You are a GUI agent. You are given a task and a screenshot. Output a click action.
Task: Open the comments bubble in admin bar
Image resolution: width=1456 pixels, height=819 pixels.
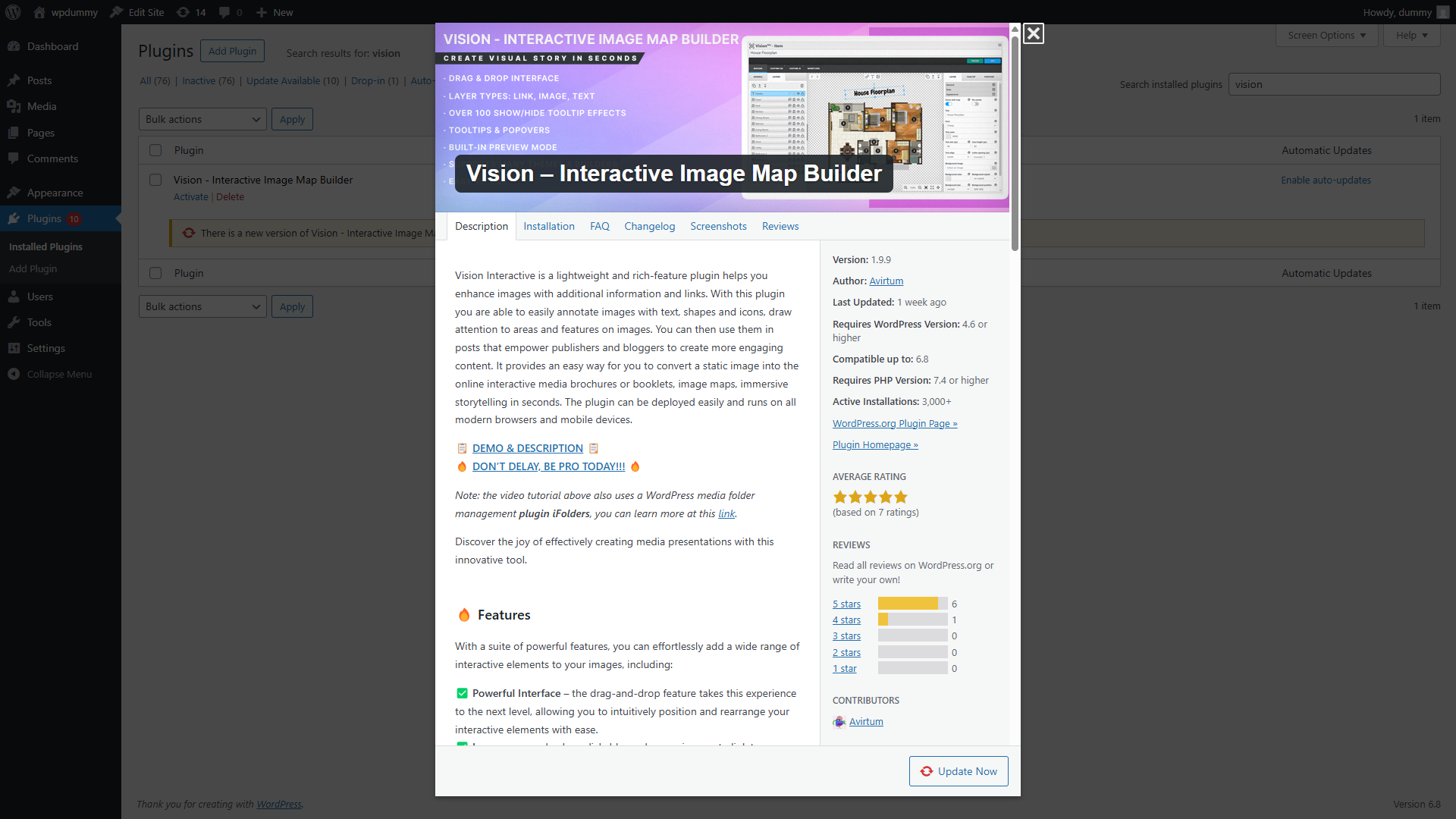(224, 12)
